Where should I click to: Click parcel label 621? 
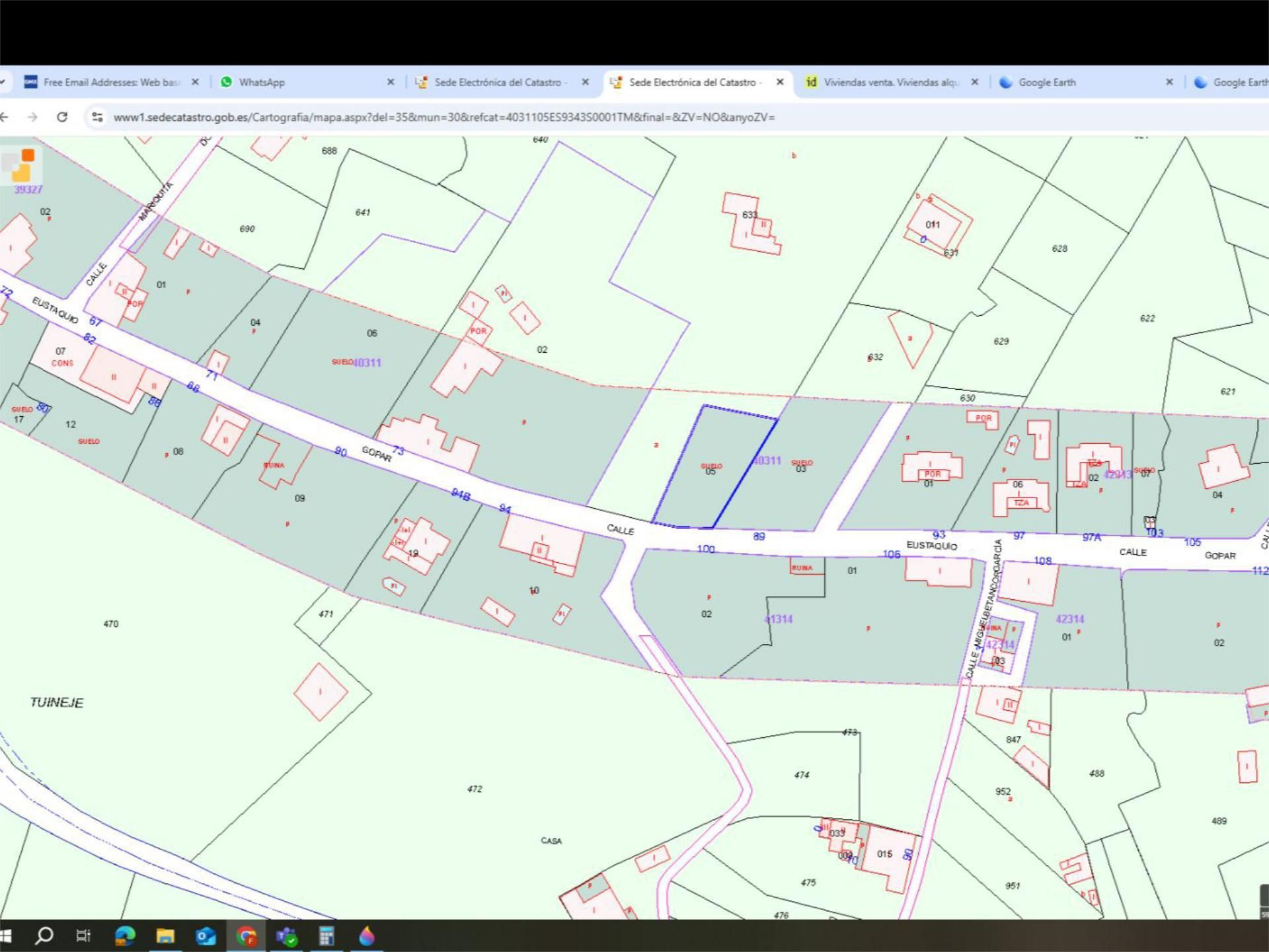[1228, 391]
